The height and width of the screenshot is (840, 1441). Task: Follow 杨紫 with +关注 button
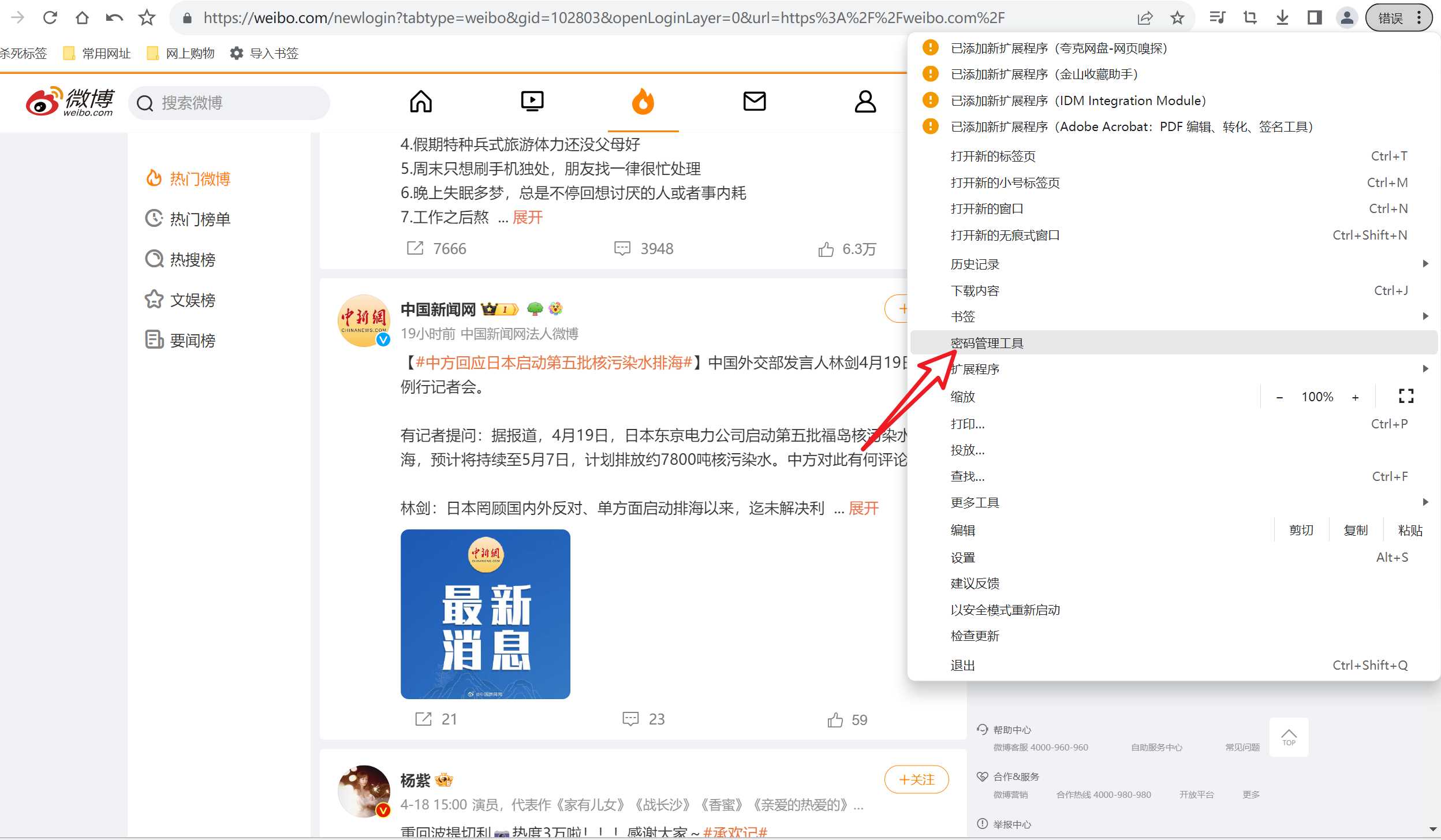[x=917, y=780]
